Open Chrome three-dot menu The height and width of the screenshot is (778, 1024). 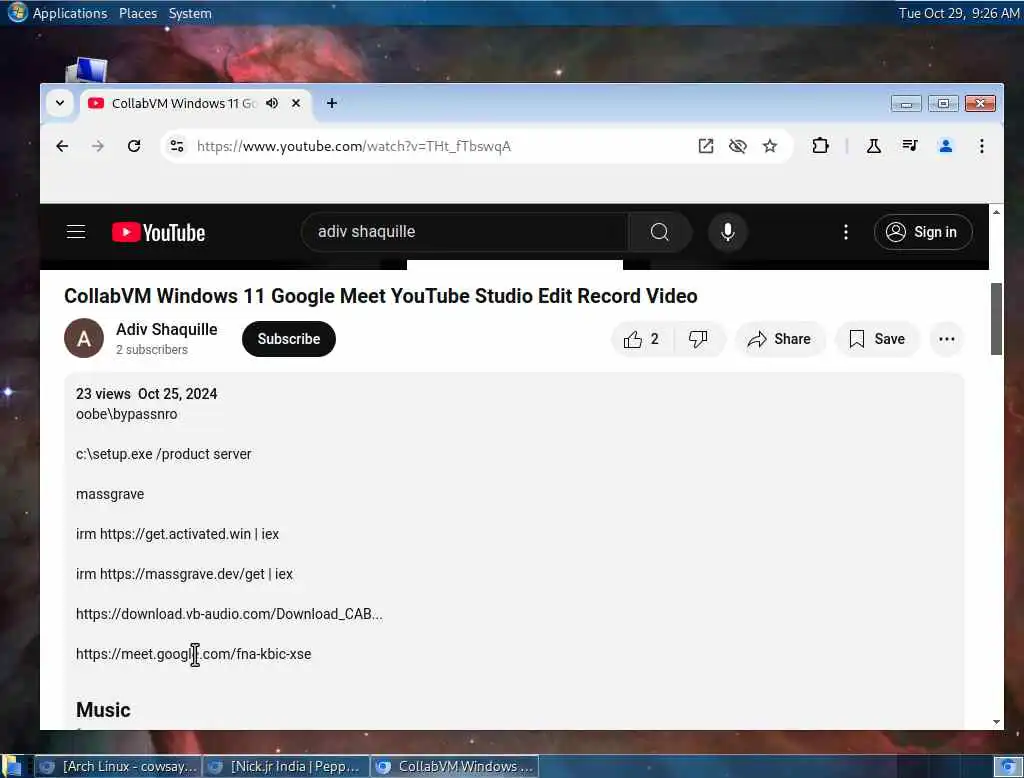tap(982, 146)
